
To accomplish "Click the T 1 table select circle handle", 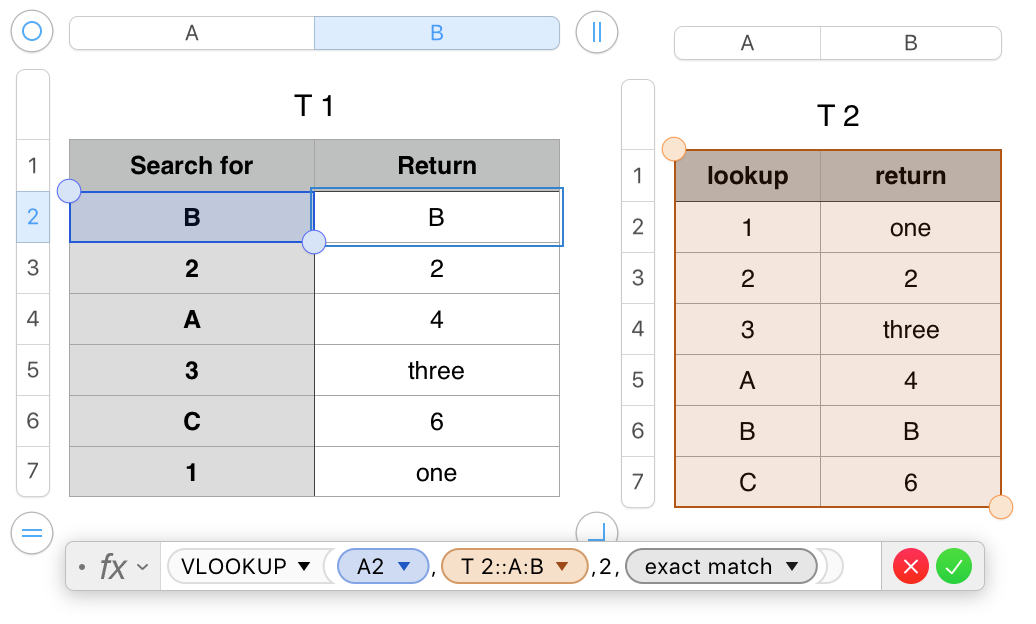I will tap(32, 32).
